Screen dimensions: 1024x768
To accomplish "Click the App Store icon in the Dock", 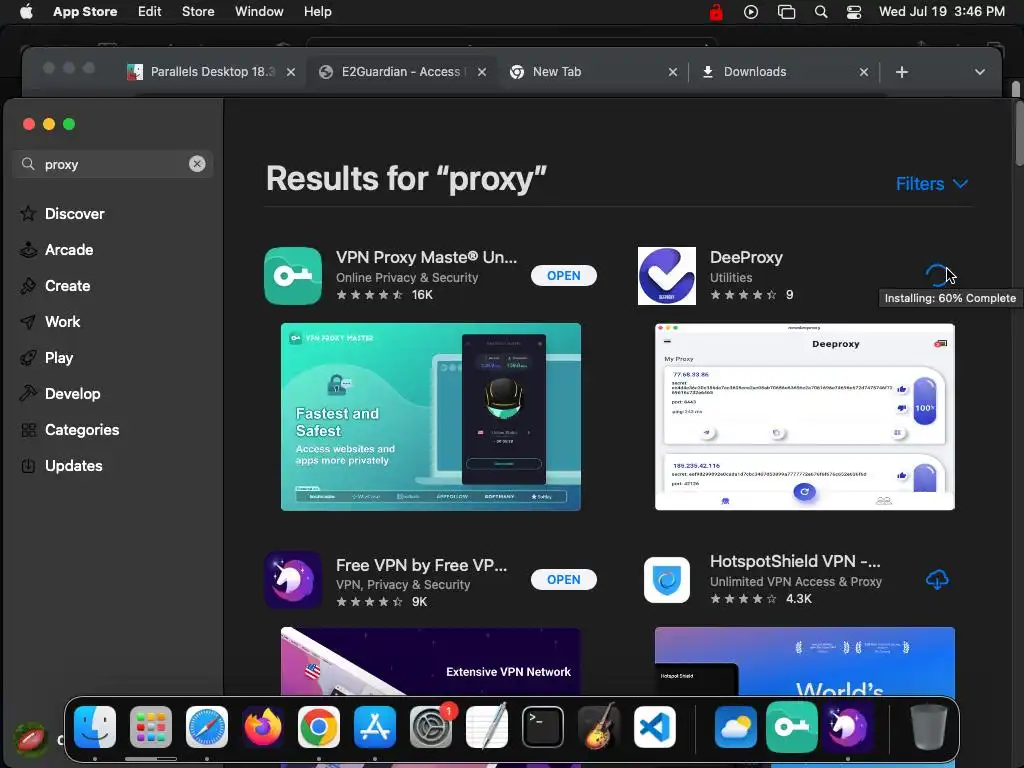I will (375, 727).
